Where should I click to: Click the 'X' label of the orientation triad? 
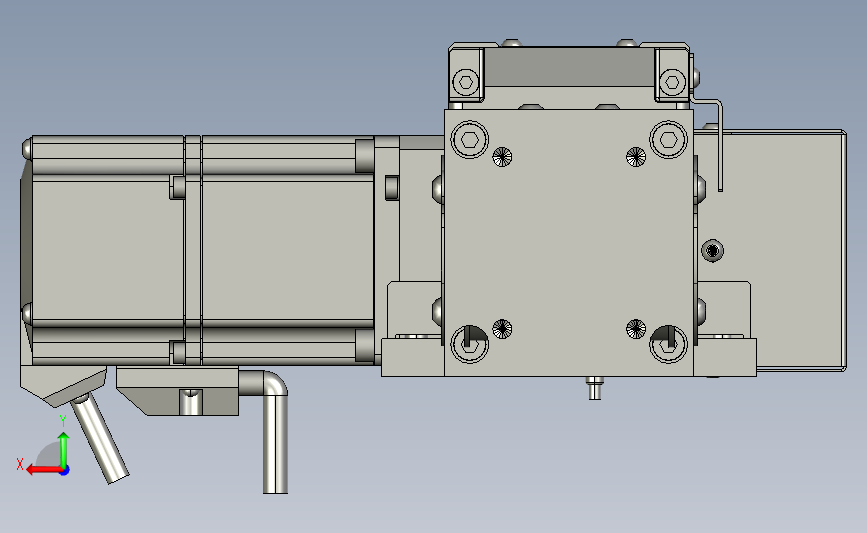click(x=20, y=464)
